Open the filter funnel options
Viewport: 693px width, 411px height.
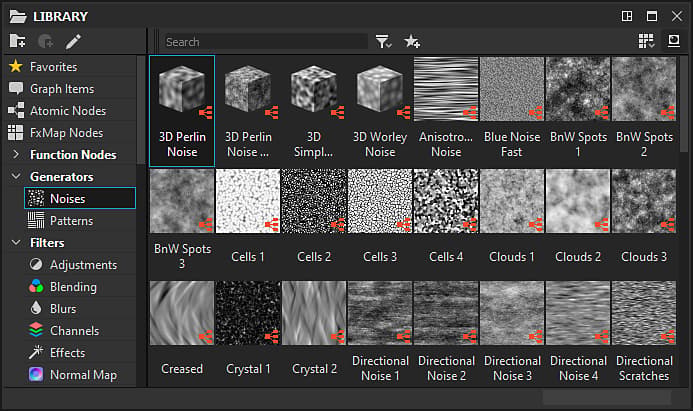tap(383, 42)
